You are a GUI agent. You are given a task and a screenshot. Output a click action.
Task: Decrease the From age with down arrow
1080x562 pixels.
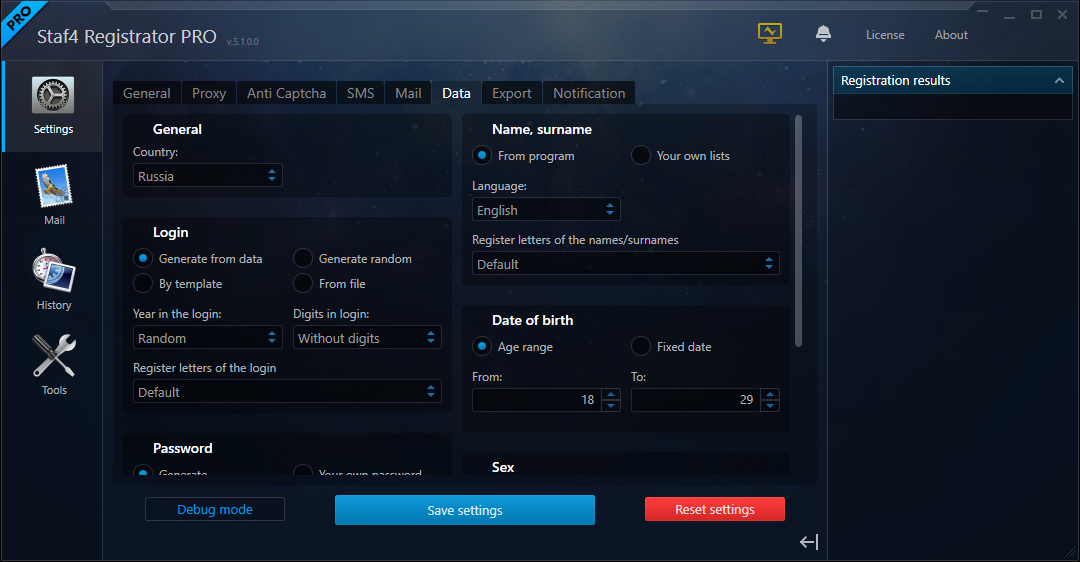pyautogui.click(x=611, y=406)
